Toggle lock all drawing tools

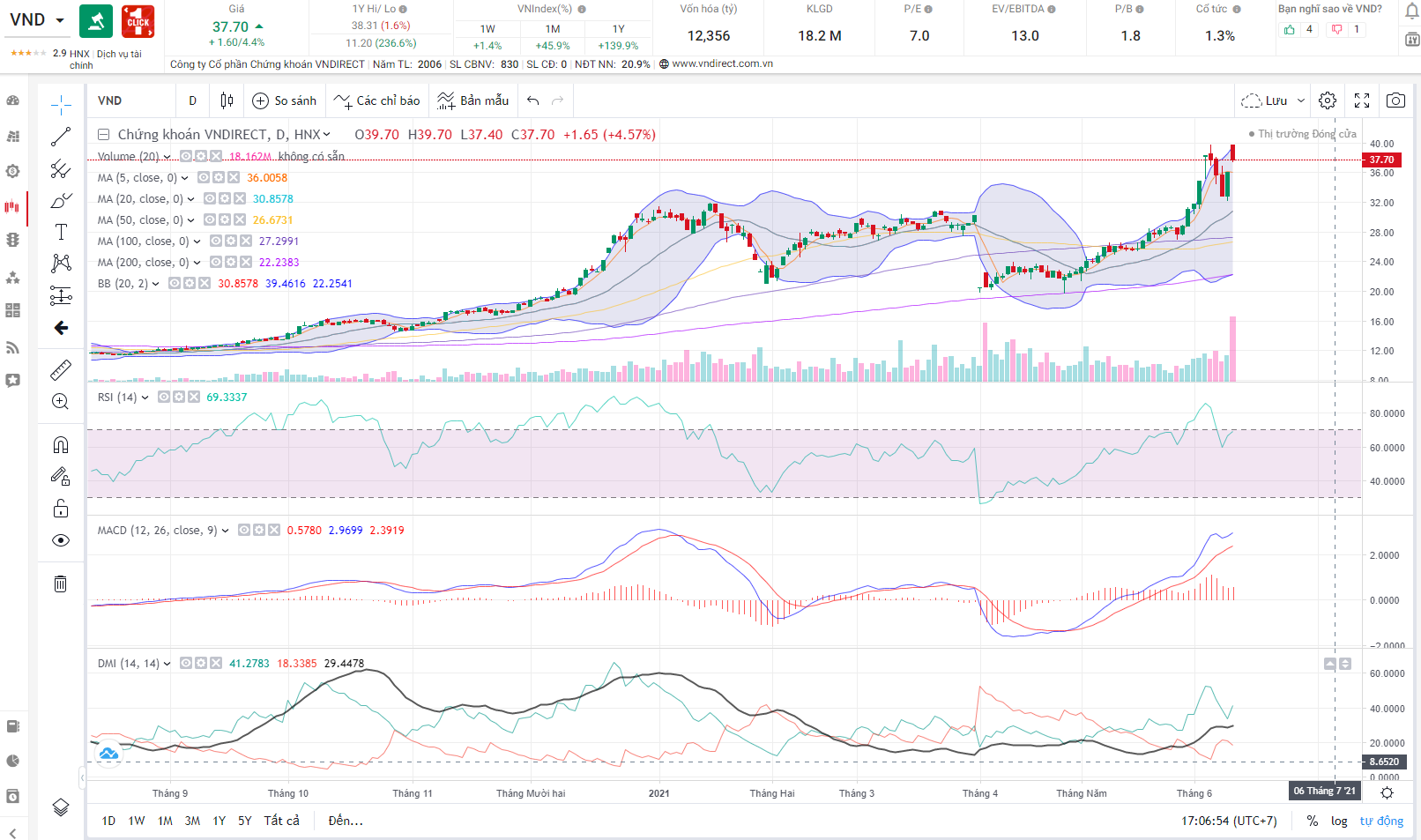[x=61, y=509]
